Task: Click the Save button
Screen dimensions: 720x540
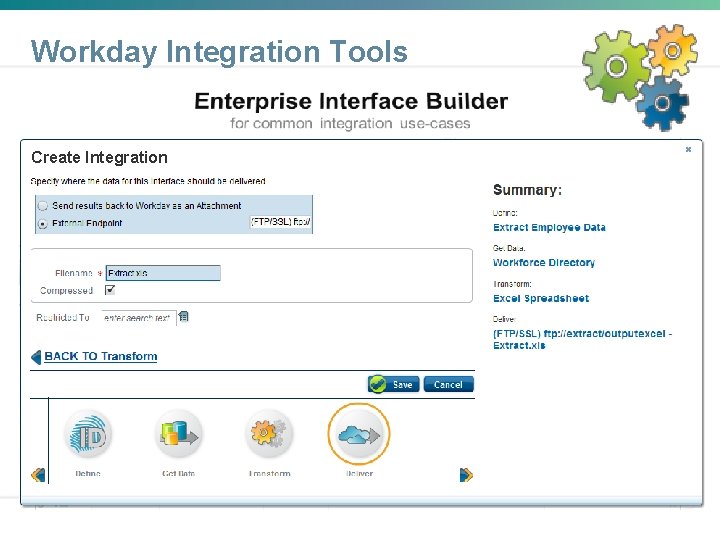Action: (394, 384)
